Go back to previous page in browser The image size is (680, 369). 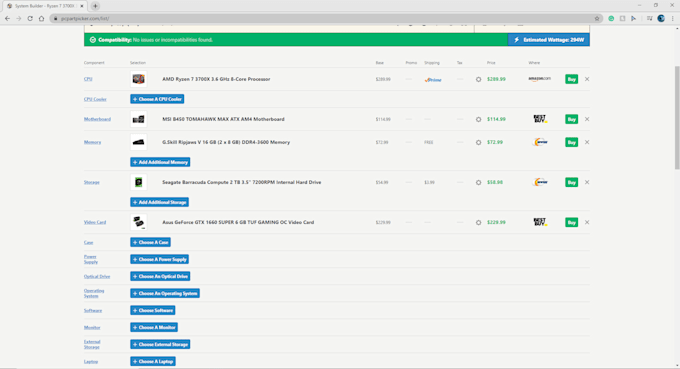pyautogui.click(x=7, y=18)
